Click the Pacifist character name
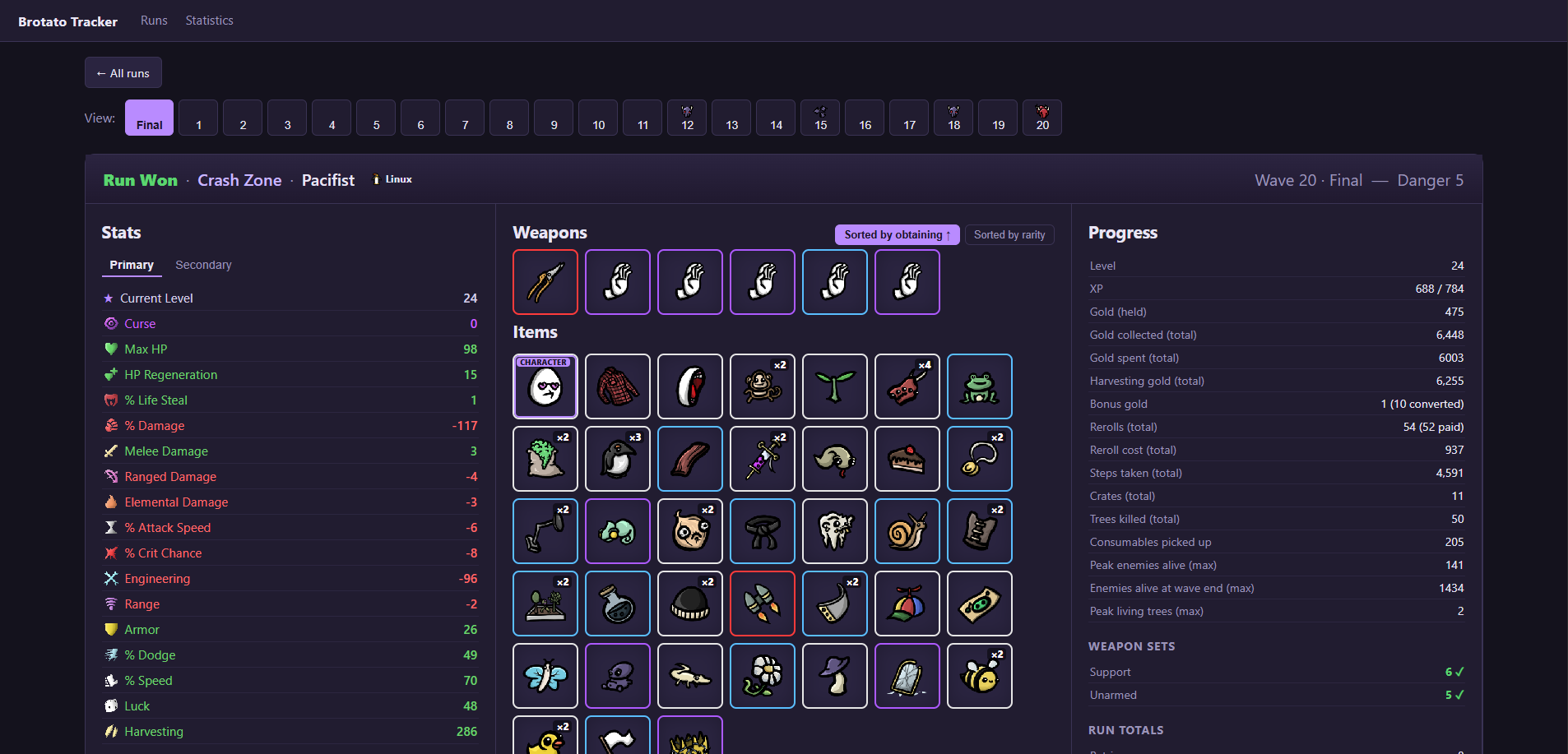This screenshot has width=1568, height=754. pyautogui.click(x=328, y=180)
